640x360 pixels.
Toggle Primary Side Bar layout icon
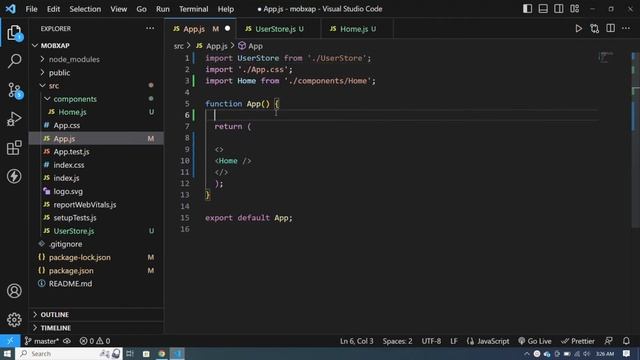click(x=527, y=9)
